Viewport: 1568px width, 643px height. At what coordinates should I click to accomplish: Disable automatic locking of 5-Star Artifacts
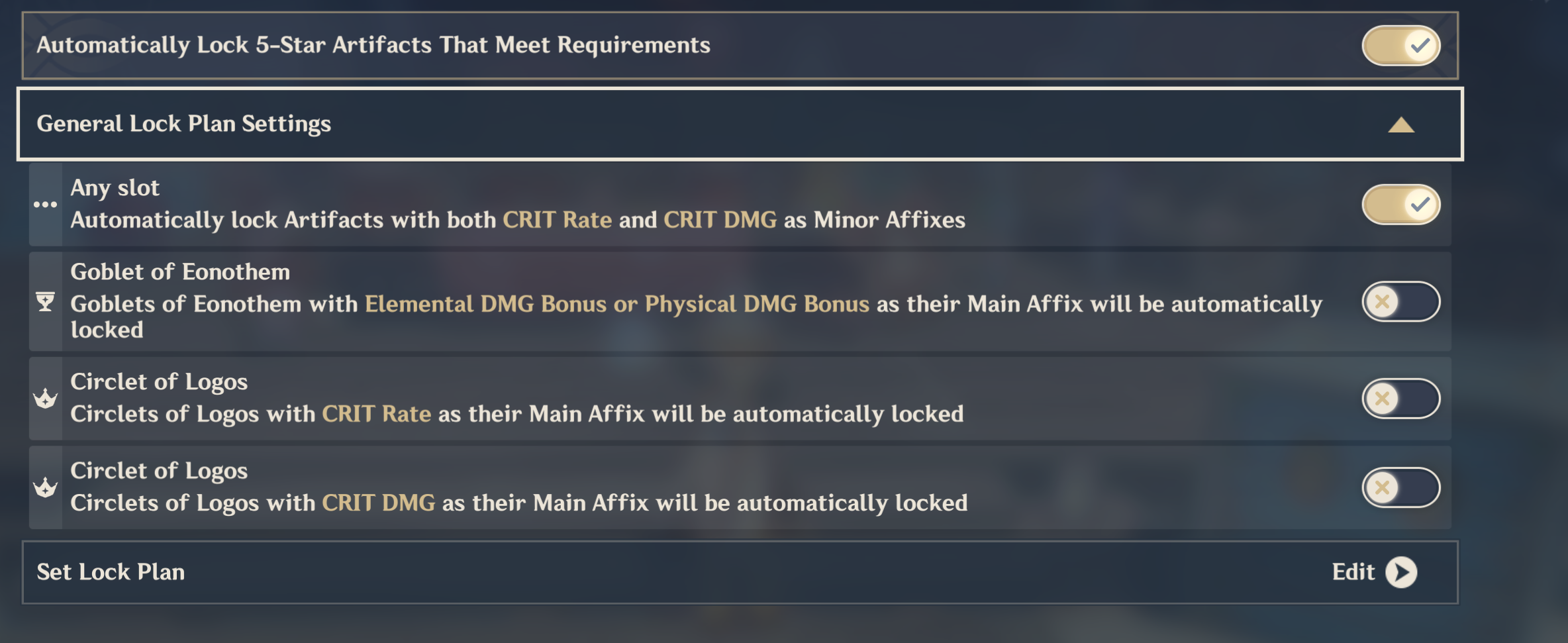(1401, 46)
